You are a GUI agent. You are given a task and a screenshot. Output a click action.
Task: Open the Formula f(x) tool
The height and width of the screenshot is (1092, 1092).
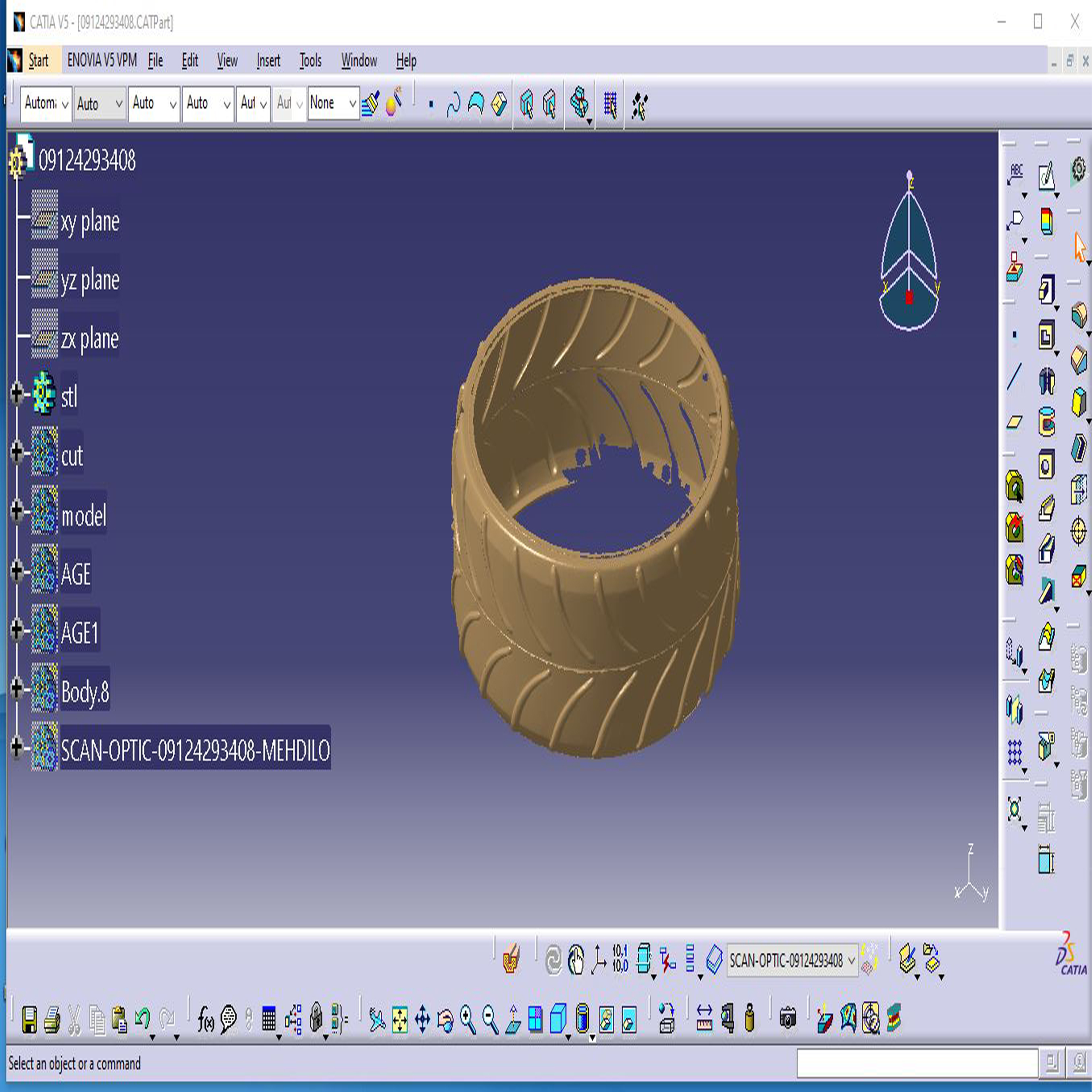[206, 1020]
